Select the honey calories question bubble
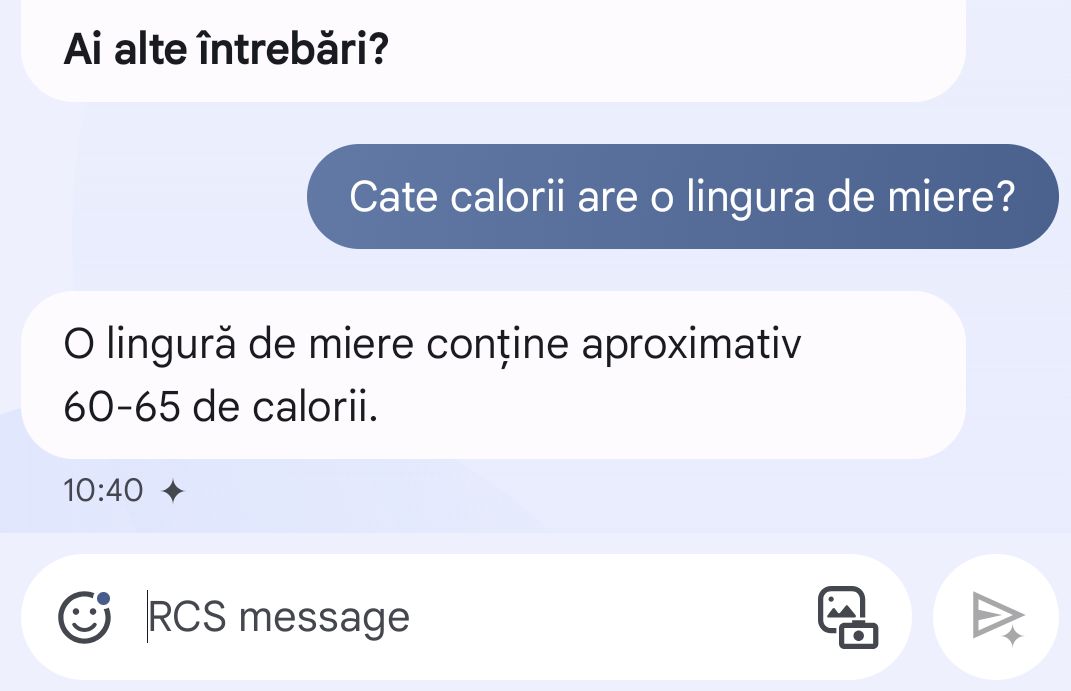This screenshot has width=1071, height=691. 682,197
